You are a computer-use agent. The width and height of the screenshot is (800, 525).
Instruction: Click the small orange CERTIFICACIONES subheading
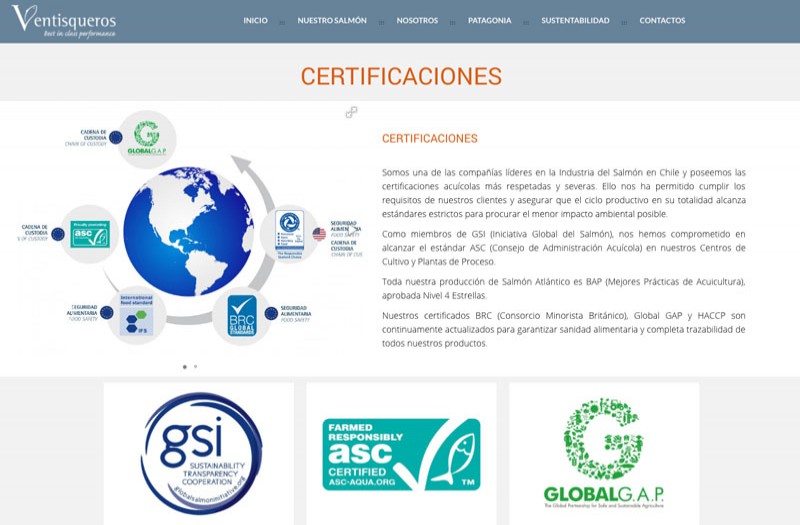coord(430,139)
